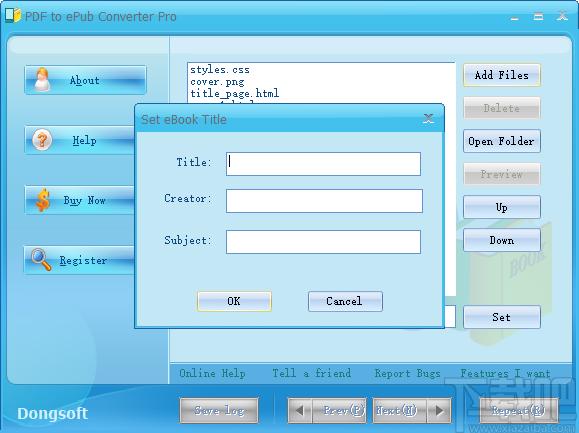579x433 pixels.
Task: Move file up with the Up button
Action: click(502, 207)
